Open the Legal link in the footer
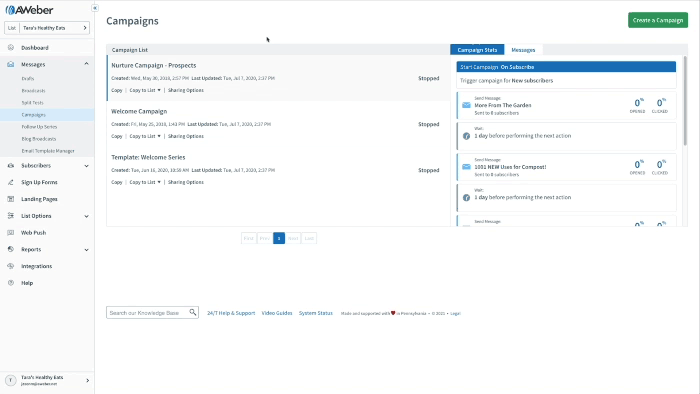700x394 pixels. pyautogui.click(x=455, y=314)
